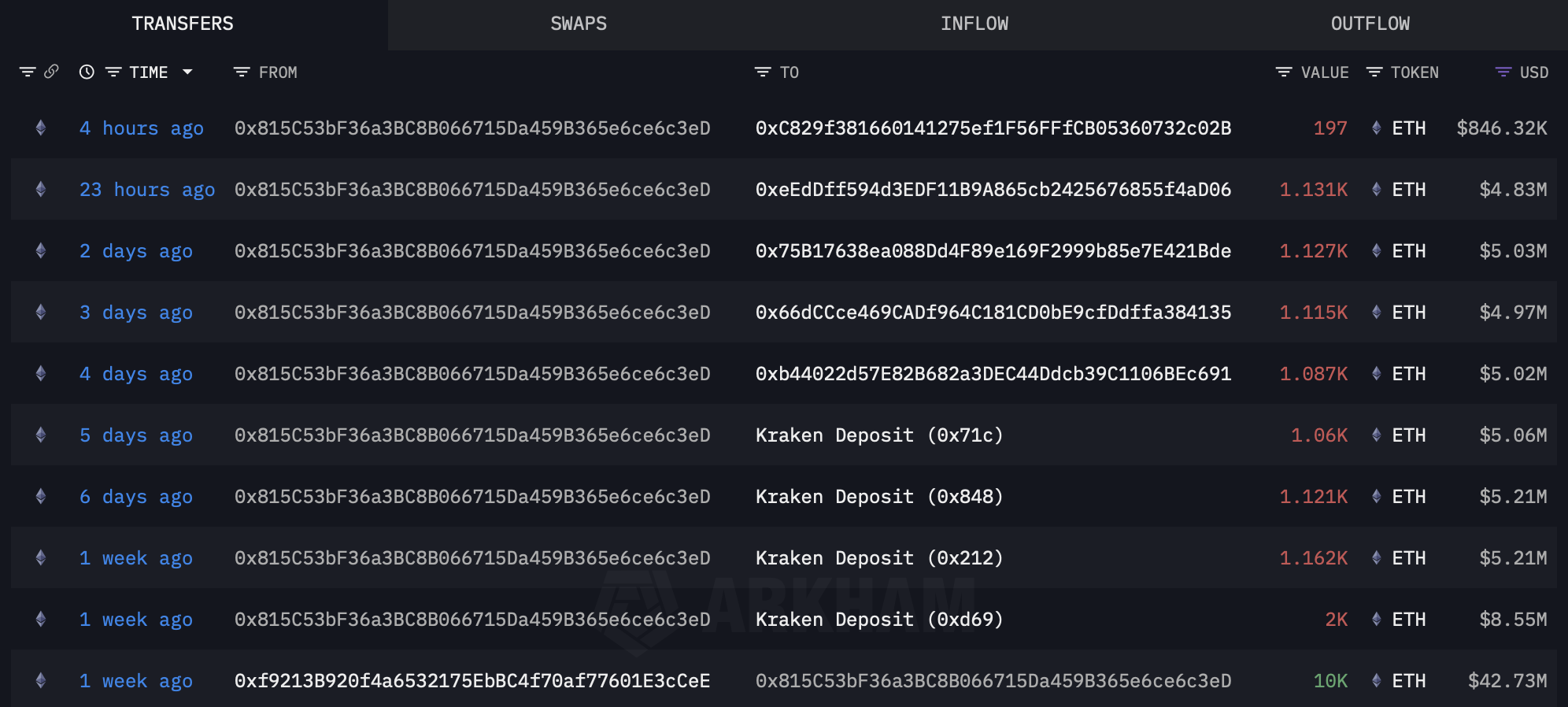The width and height of the screenshot is (1568, 707).
Task: Open the filter icon beside FROM column
Action: coord(241,72)
